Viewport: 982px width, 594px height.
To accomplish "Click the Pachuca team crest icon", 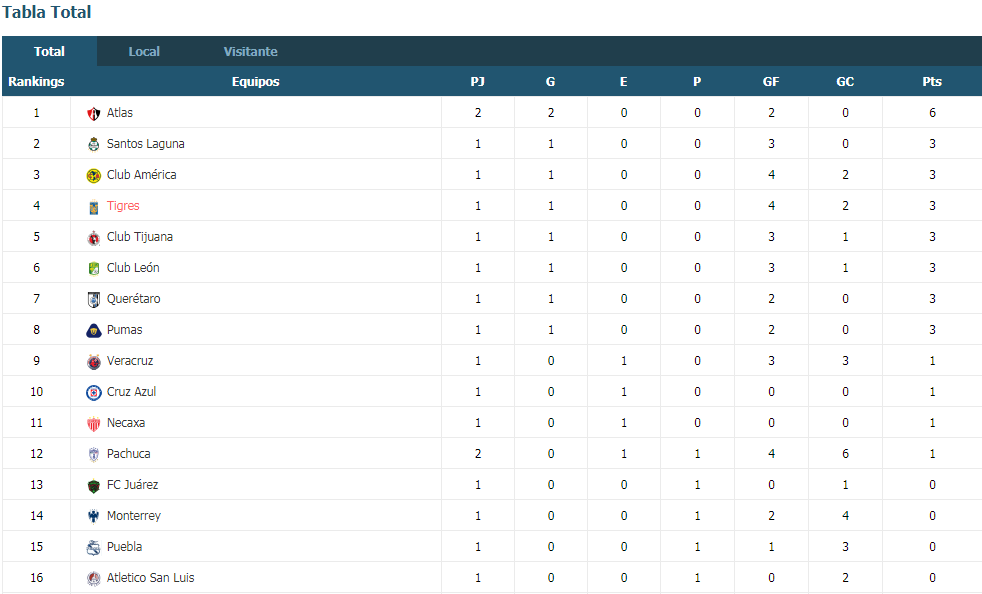I will coord(93,454).
